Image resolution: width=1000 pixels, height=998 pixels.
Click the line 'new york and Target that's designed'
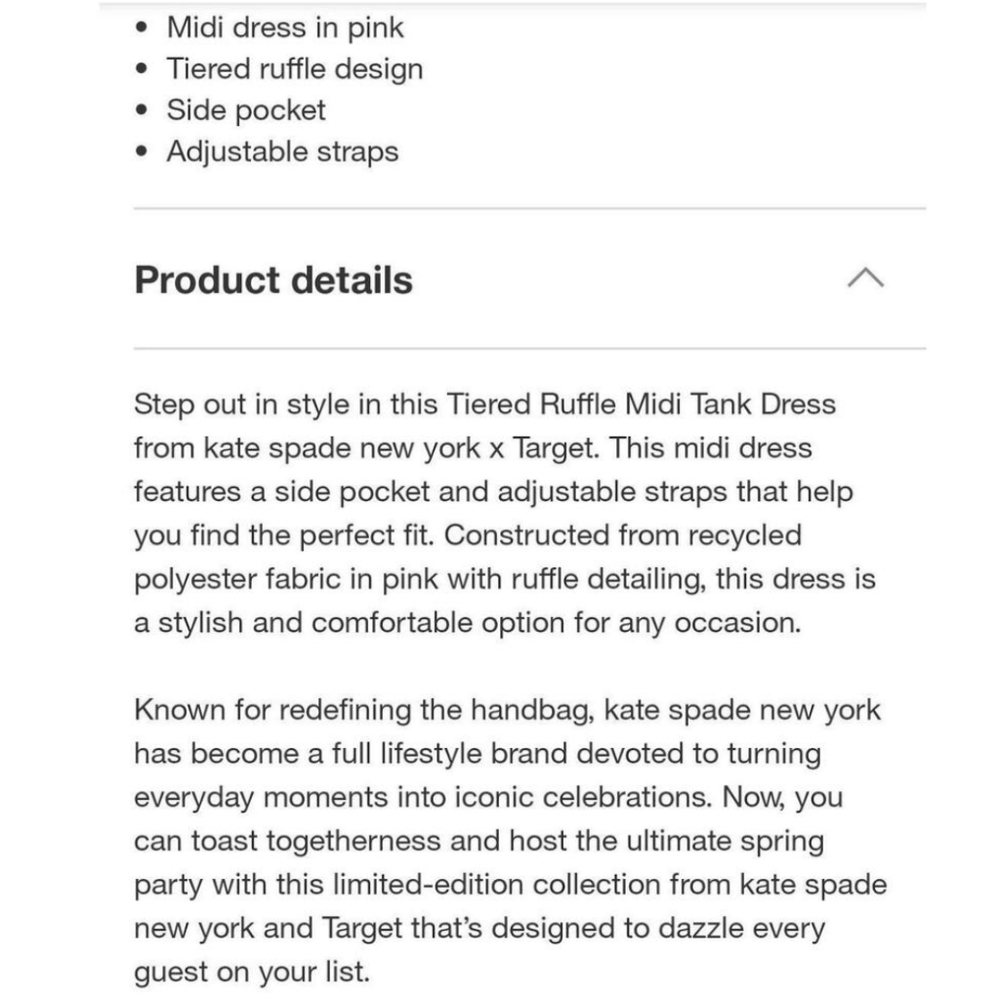(x=480, y=928)
